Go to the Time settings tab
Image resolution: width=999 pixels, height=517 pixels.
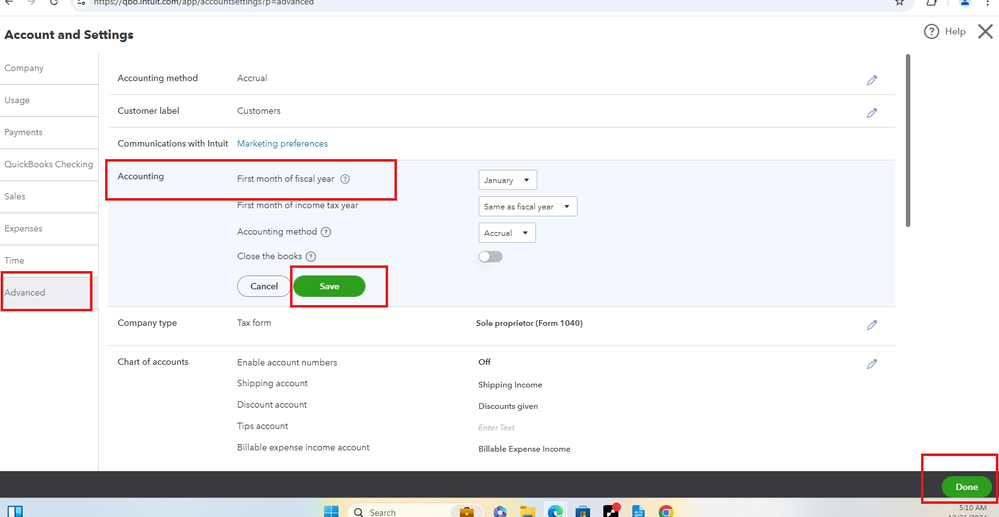[49, 260]
